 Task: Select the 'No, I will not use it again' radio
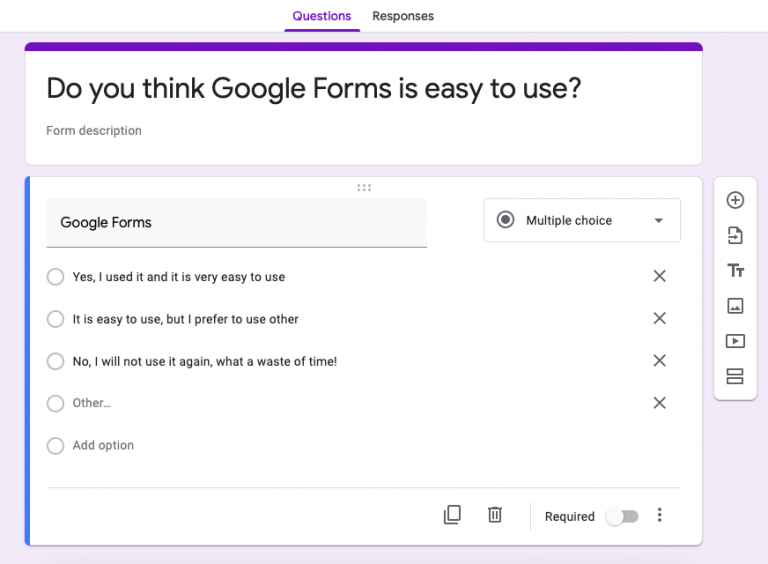click(55, 361)
